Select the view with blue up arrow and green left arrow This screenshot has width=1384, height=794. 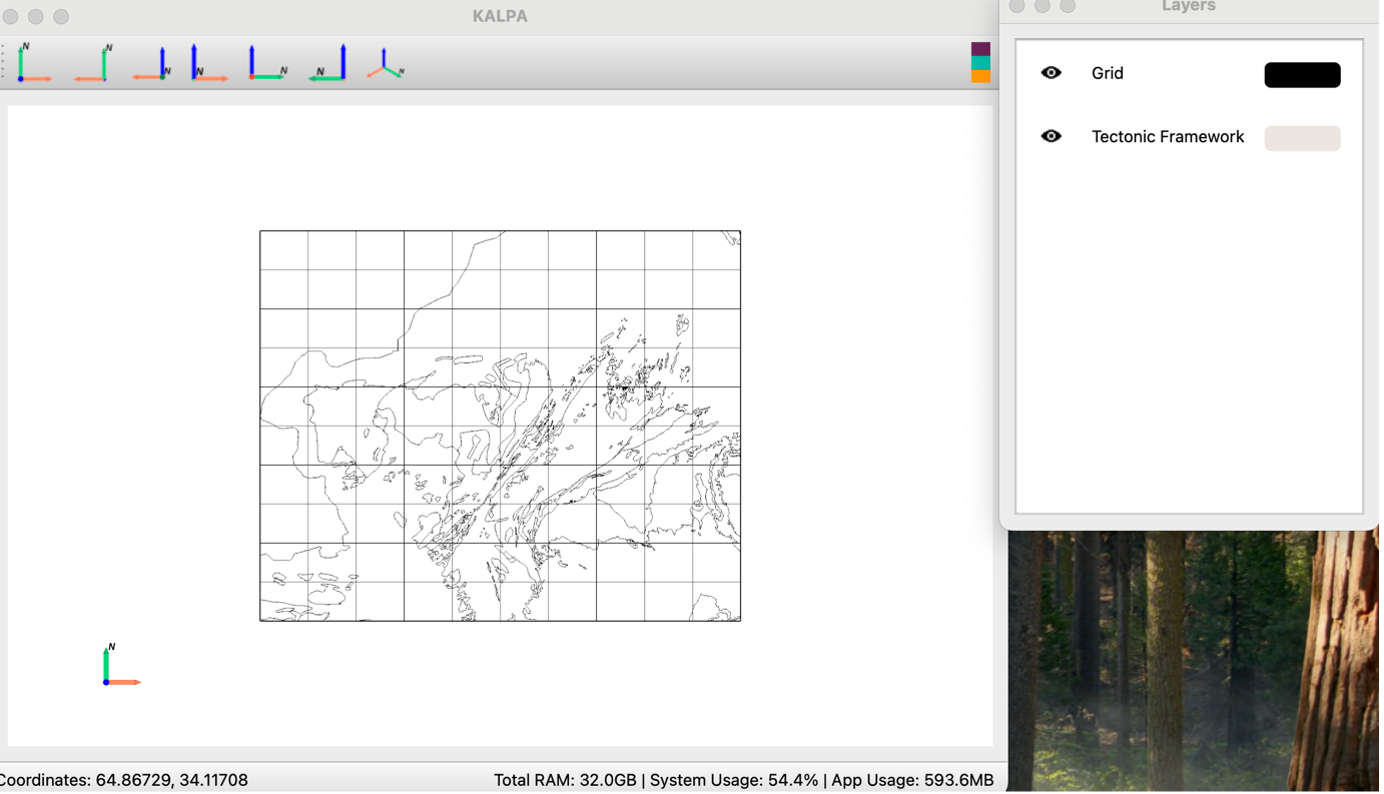coord(328,63)
